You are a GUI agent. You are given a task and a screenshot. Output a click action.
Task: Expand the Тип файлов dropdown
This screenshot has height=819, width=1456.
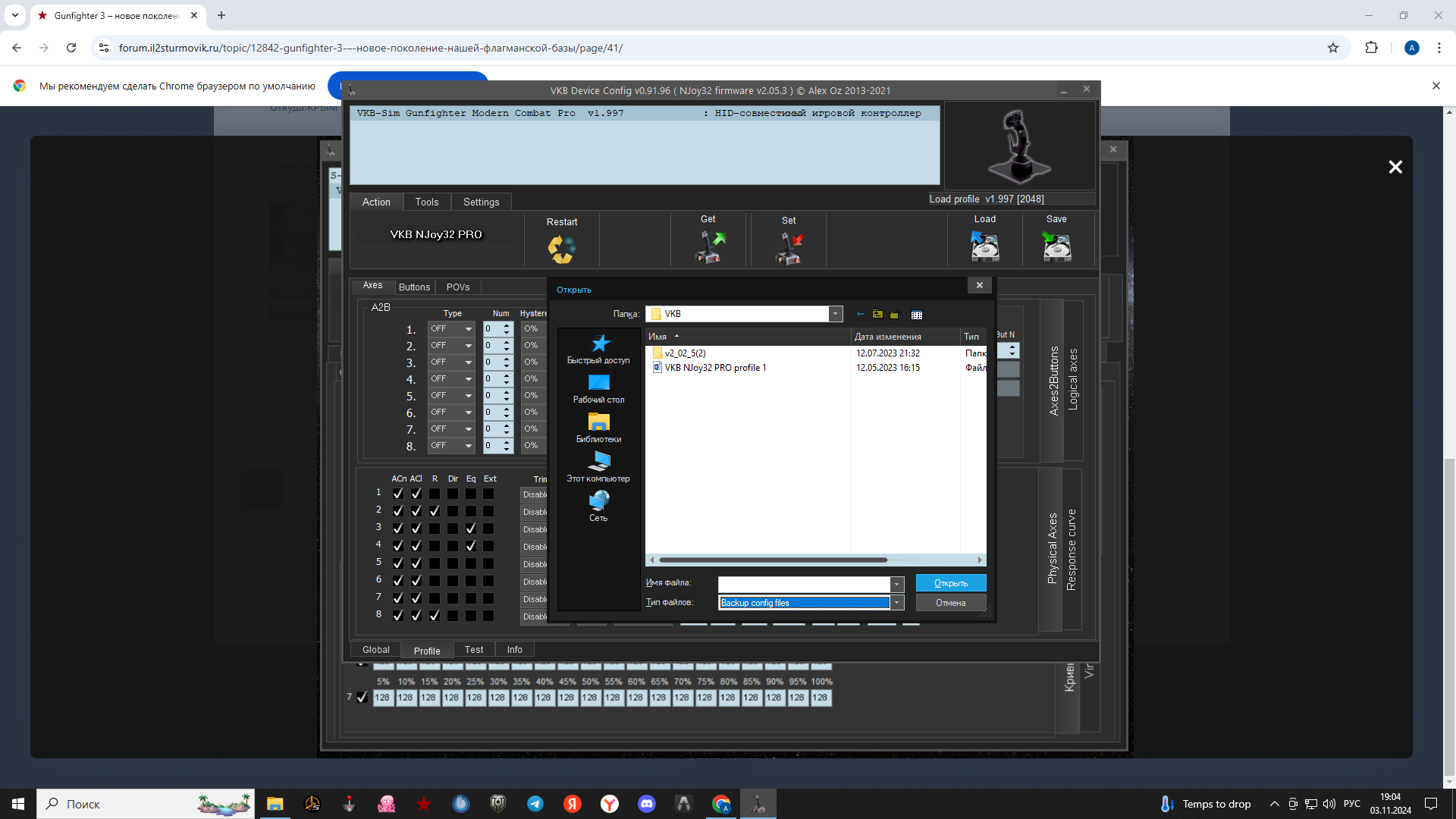tap(897, 603)
